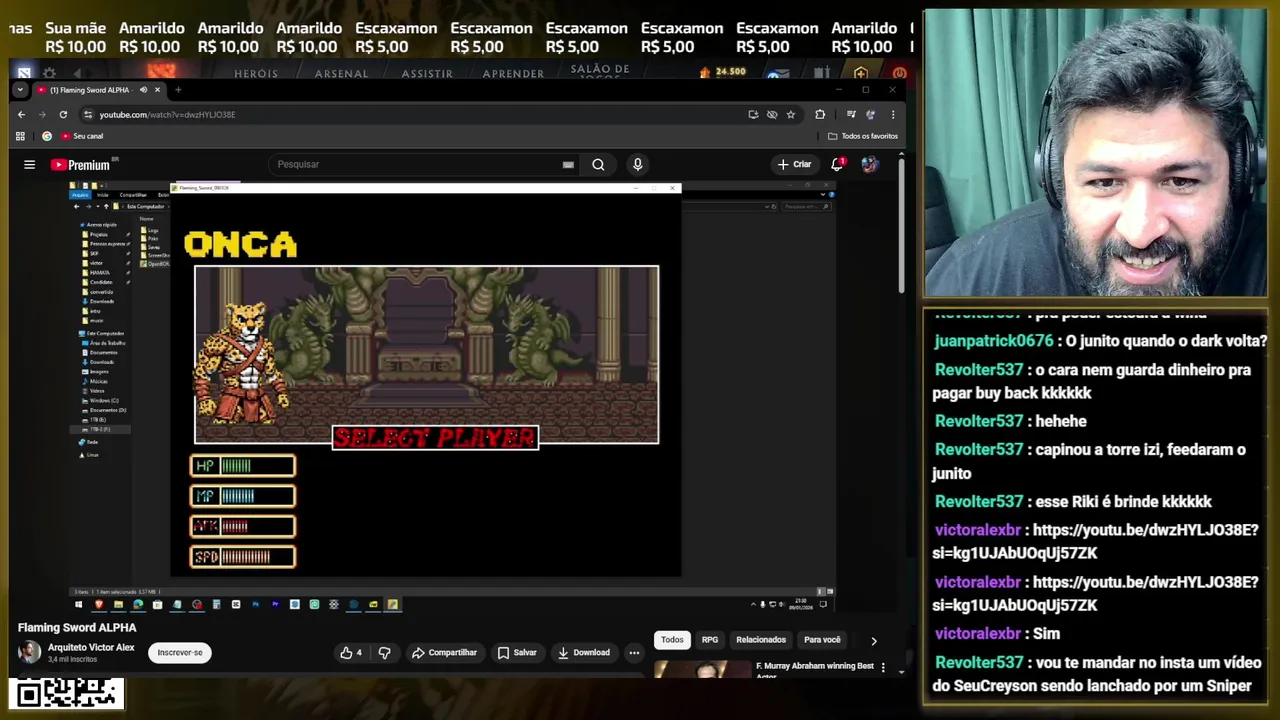Click the crossed-out eye icon in address bar
Screen dimensions: 1280x720
click(772, 115)
